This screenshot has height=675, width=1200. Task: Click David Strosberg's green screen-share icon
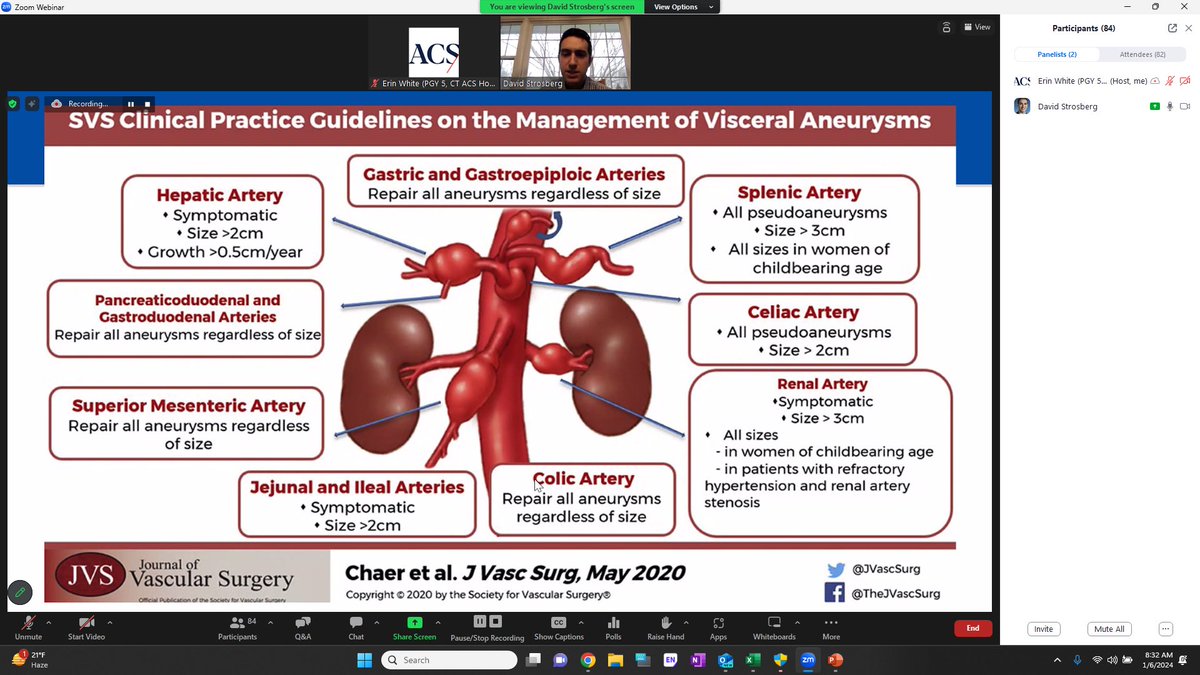1154,106
